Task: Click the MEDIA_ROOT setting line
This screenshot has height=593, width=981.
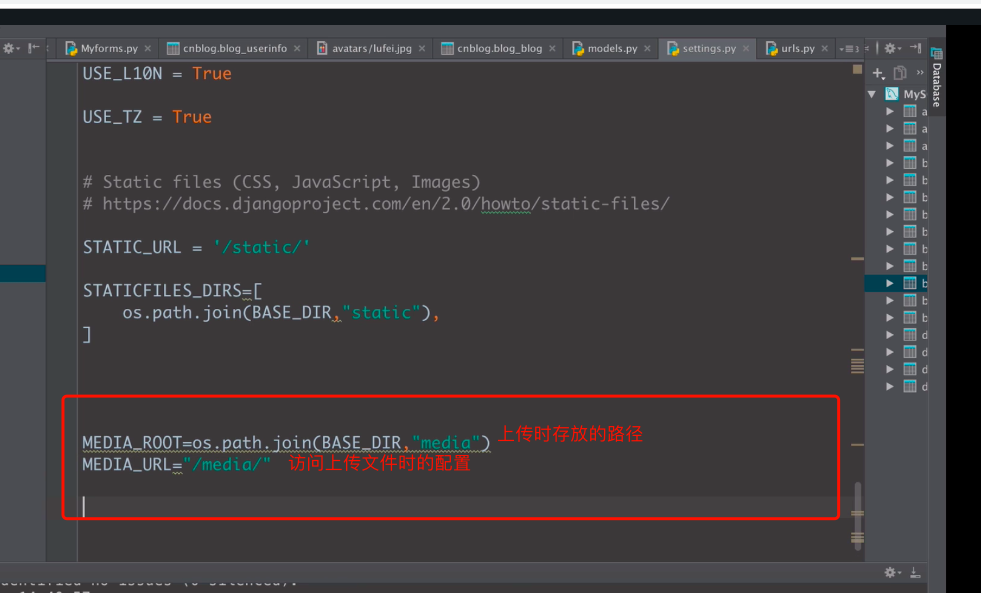Action: point(287,443)
